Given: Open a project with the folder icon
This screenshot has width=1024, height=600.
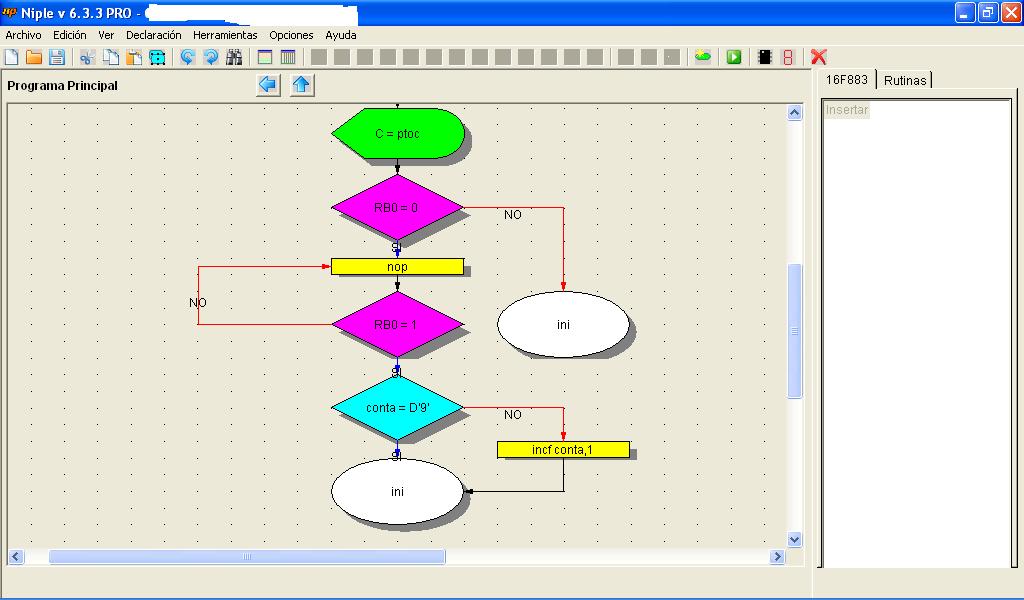Looking at the screenshot, I should 34,57.
